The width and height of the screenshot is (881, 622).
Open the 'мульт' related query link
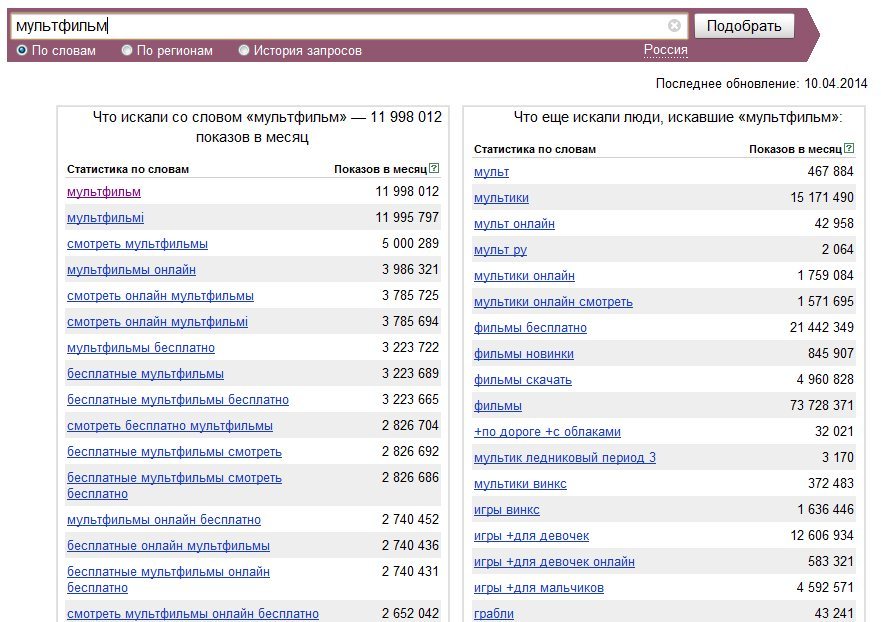pyautogui.click(x=491, y=172)
